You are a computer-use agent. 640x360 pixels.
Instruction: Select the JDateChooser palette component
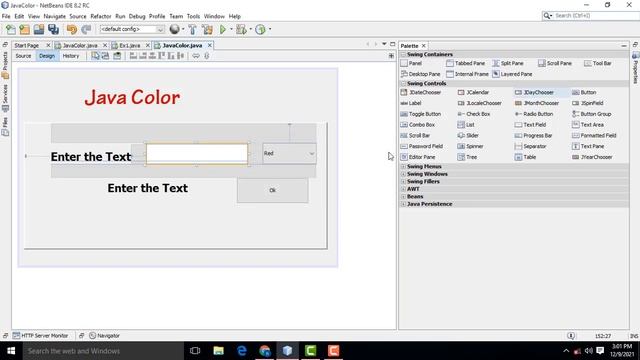point(421,93)
